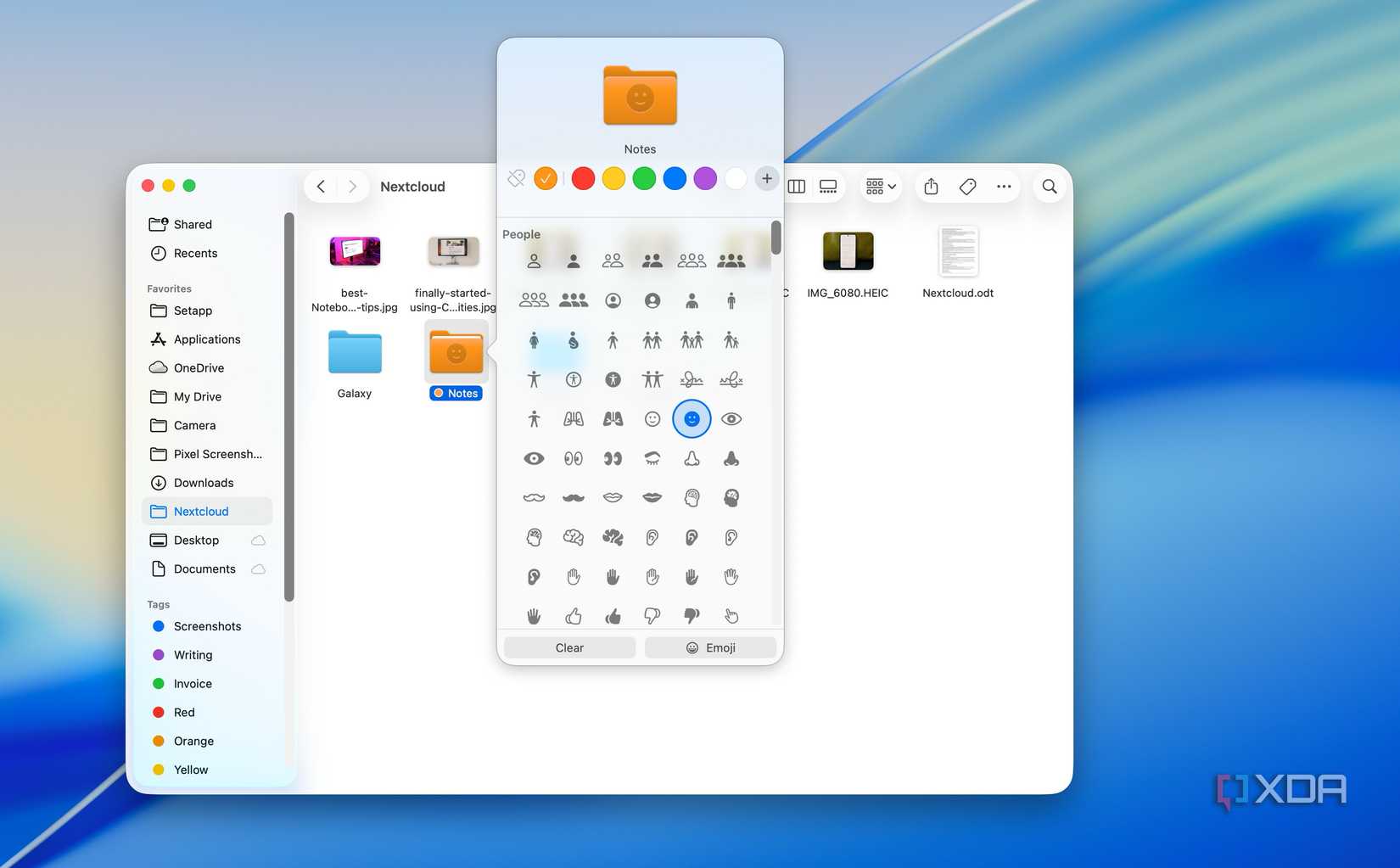Select the eye emoji for the folder
Screen dimensions: 1400x868
731,418
